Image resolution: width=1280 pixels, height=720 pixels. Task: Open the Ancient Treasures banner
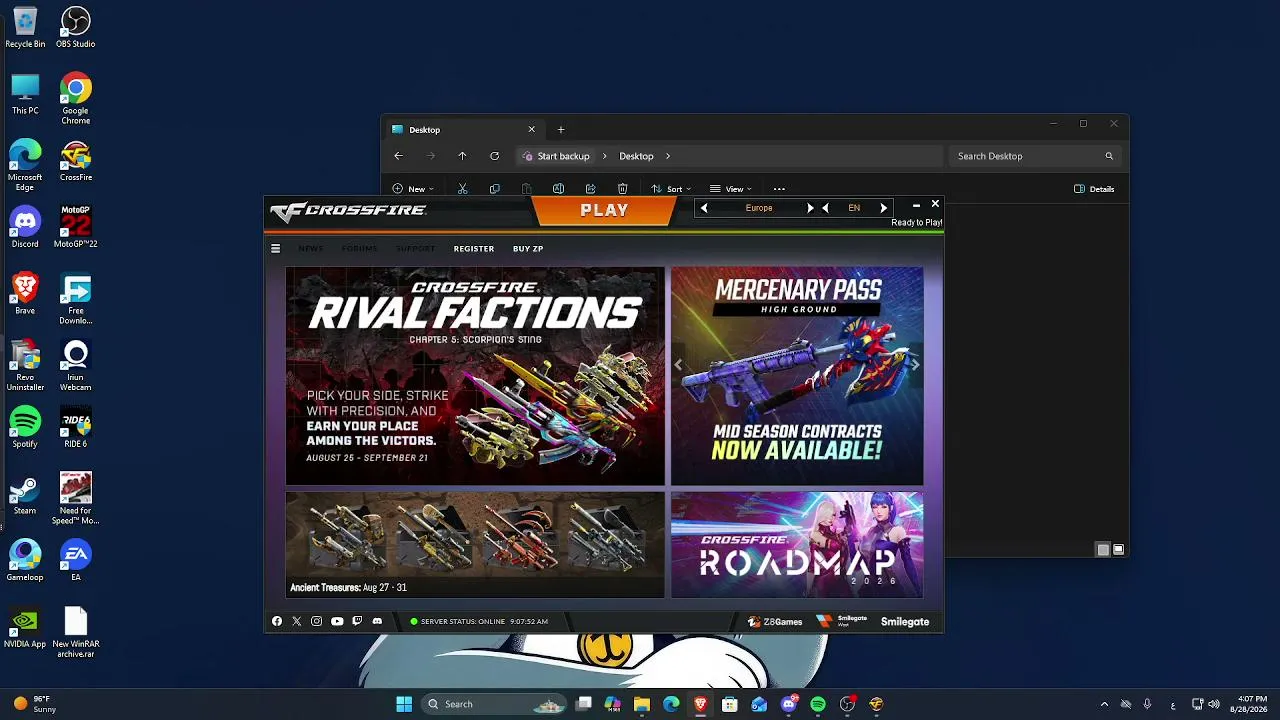pyautogui.click(x=475, y=545)
